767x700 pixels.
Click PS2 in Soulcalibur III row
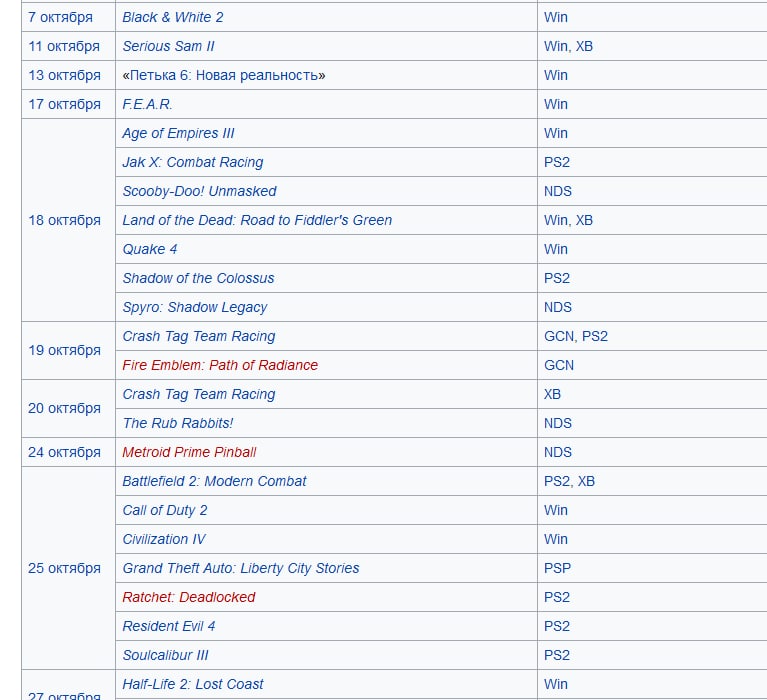pyautogui.click(x=557, y=655)
